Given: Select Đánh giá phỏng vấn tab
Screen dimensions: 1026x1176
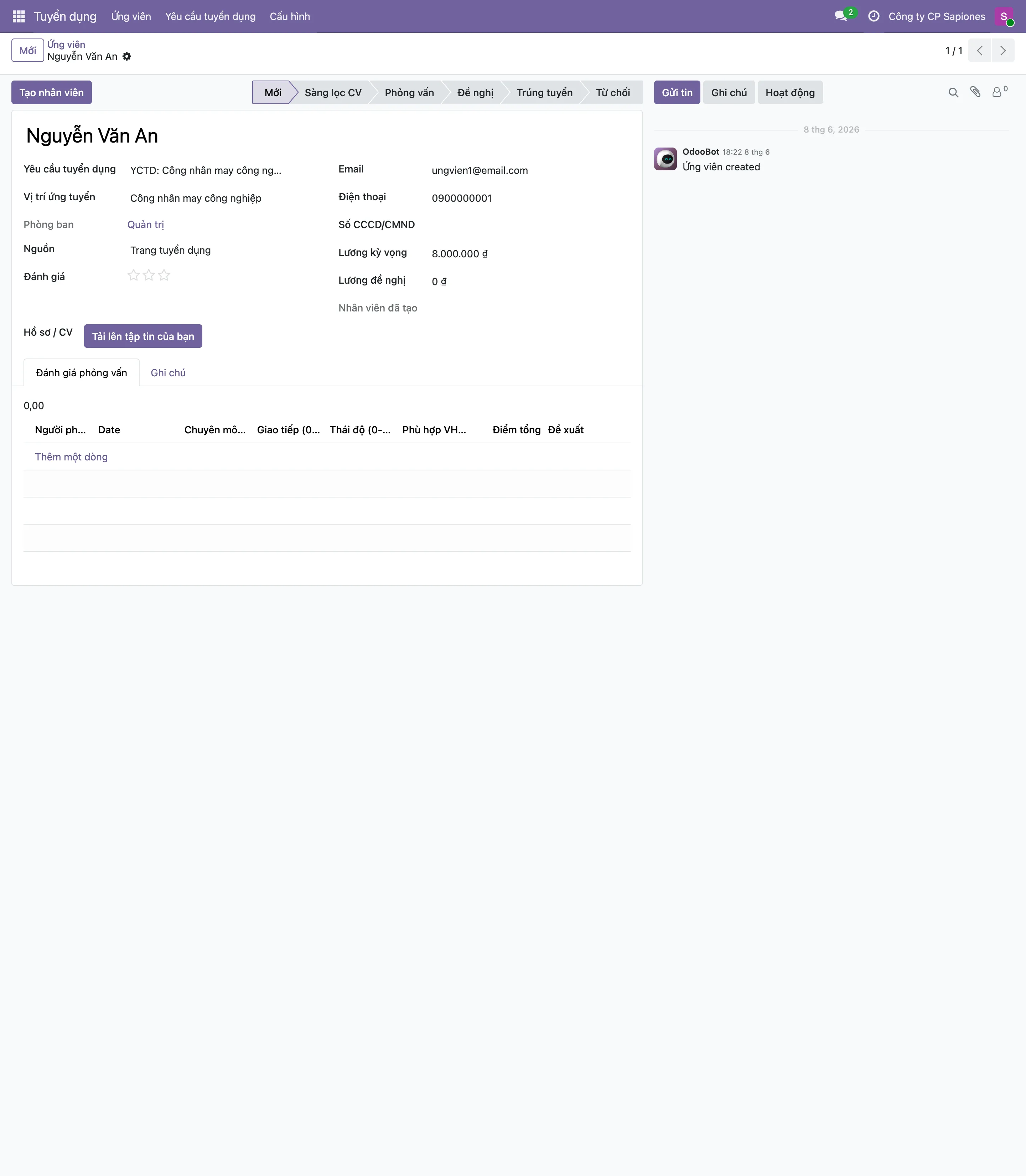Looking at the screenshot, I should click(x=81, y=373).
